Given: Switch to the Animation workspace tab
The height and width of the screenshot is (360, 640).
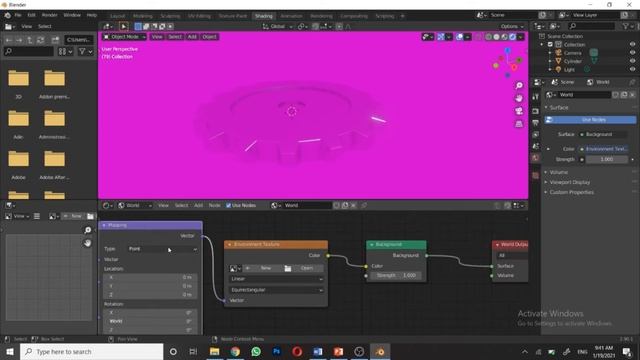Looking at the screenshot, I should click(291, 16).
